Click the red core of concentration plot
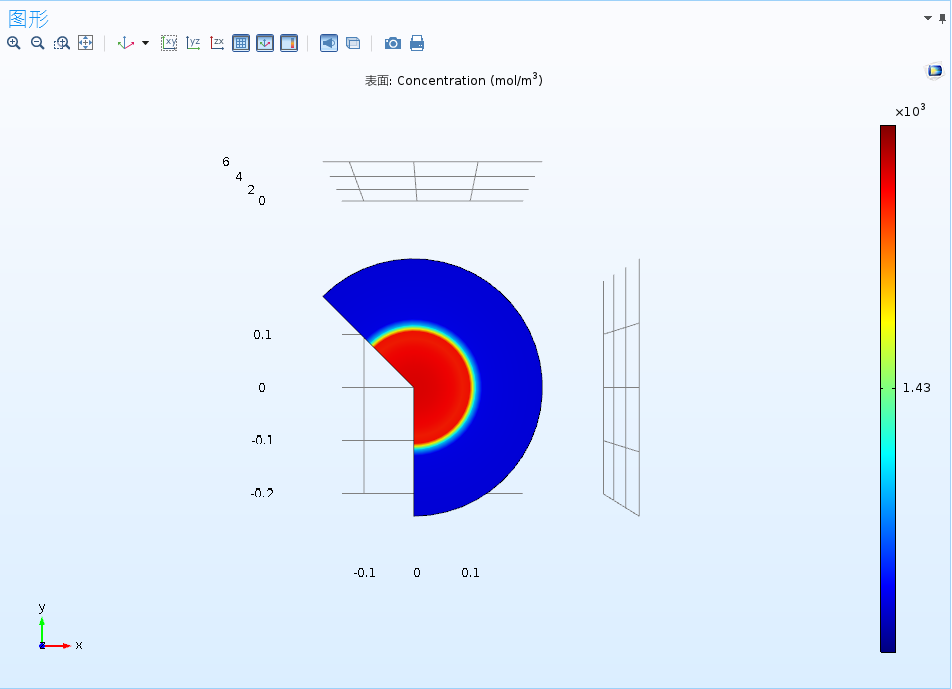This screenshot has width=952, height=689. click(x=437, y=389)
